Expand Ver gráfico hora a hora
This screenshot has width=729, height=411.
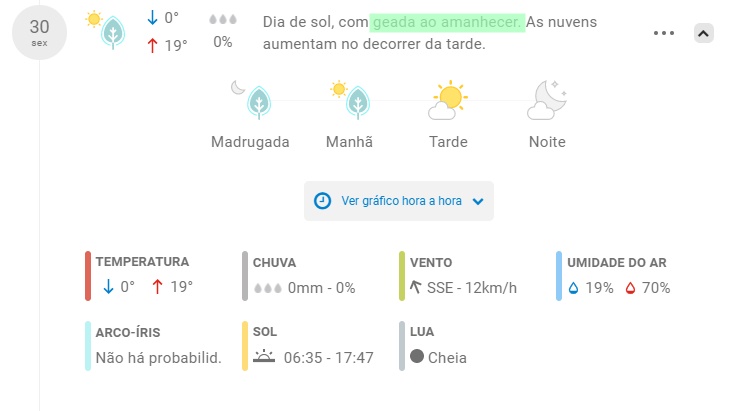click(399, 201)
